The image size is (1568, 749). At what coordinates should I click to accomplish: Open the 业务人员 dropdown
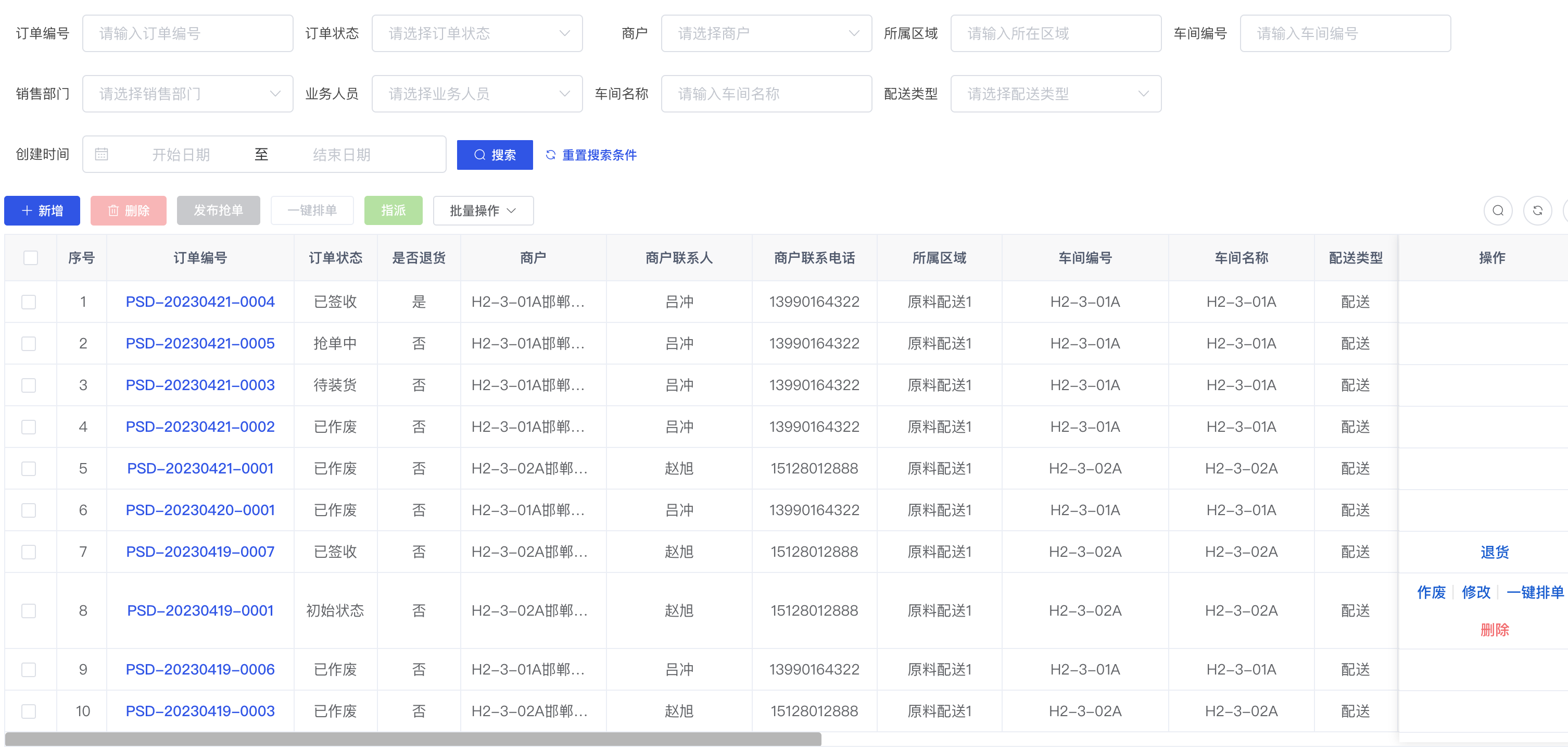[x=477, y=94]
